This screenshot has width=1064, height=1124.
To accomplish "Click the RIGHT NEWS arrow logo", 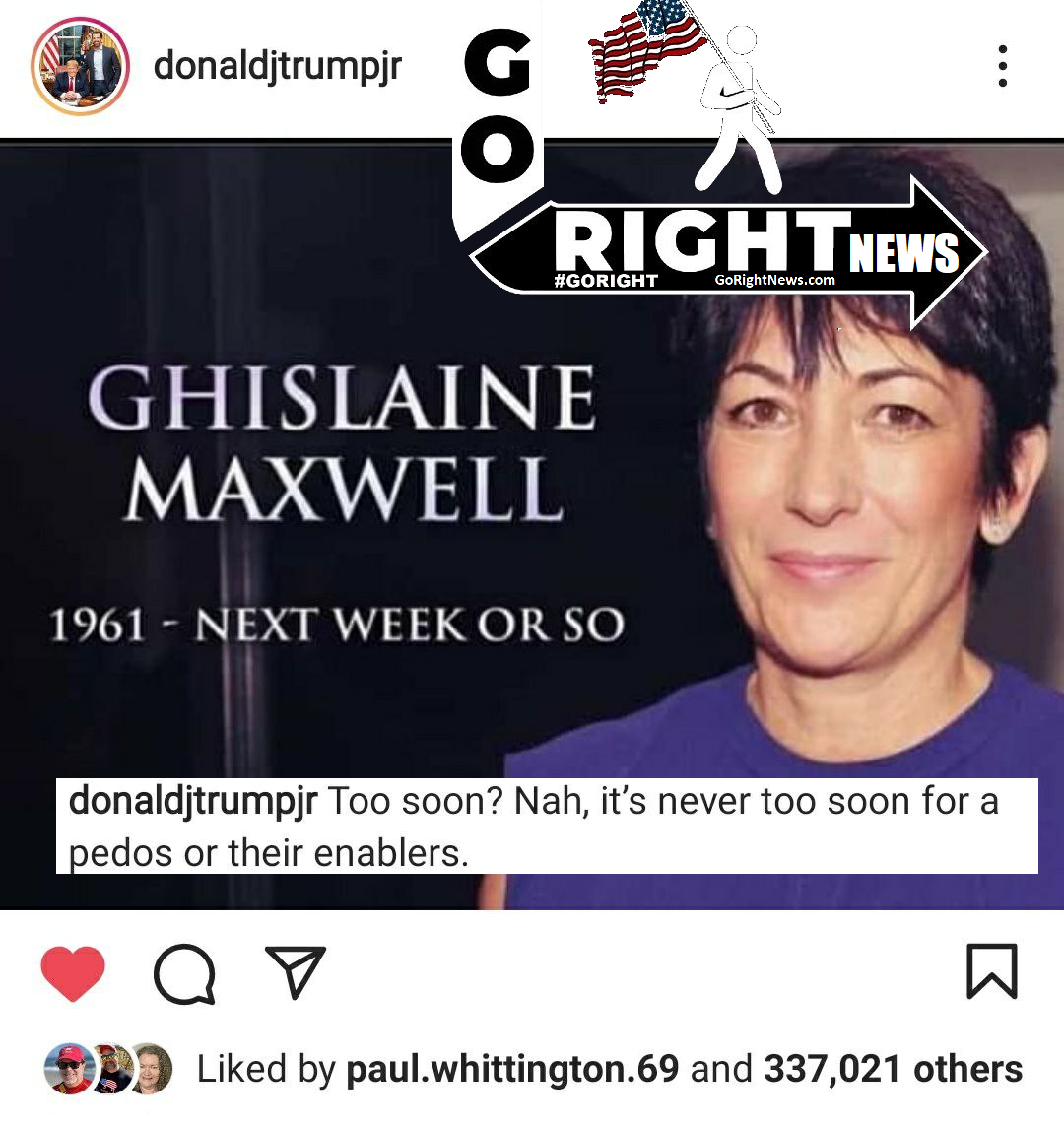I will pyautogui.click(x=728, y=252).
